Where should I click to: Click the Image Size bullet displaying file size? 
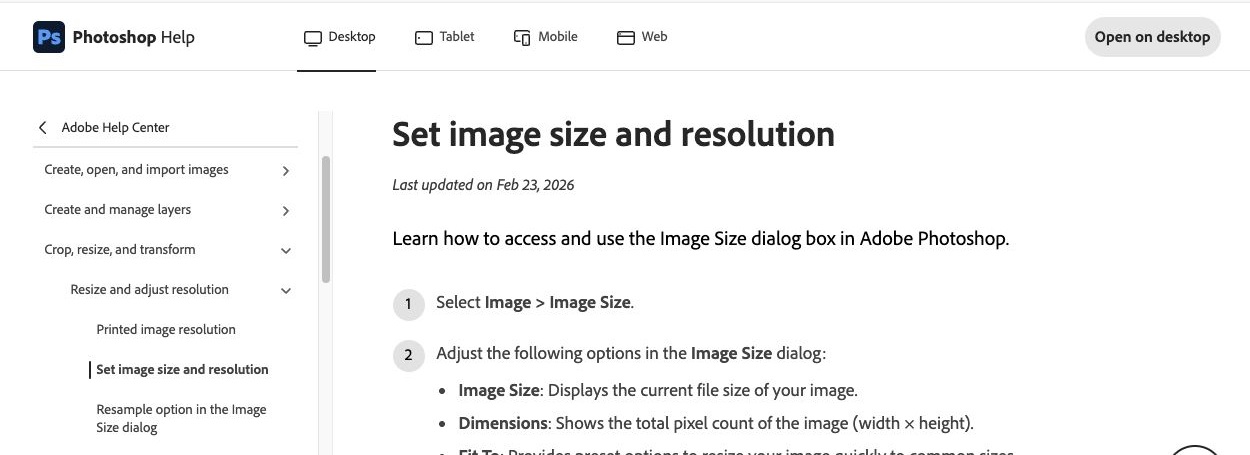[x=658, y=391]
